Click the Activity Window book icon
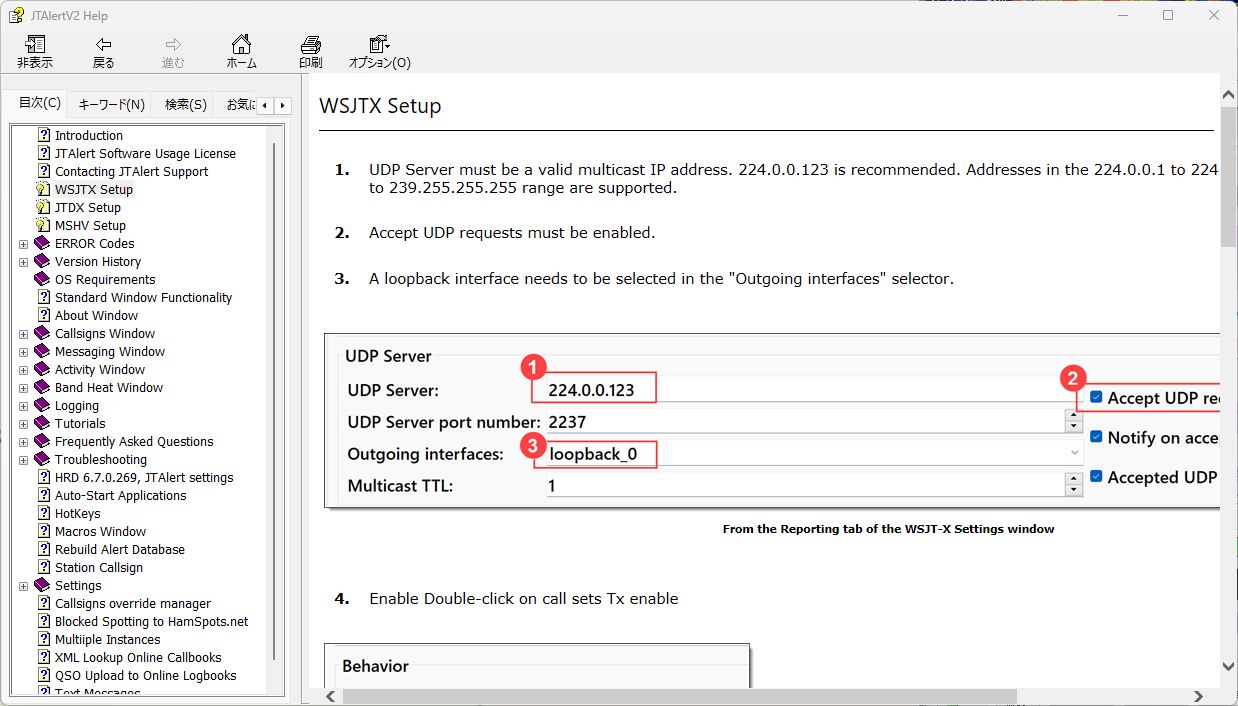Screen dimensions: 1238x706 pyautogui.click(x=42, y=369)
